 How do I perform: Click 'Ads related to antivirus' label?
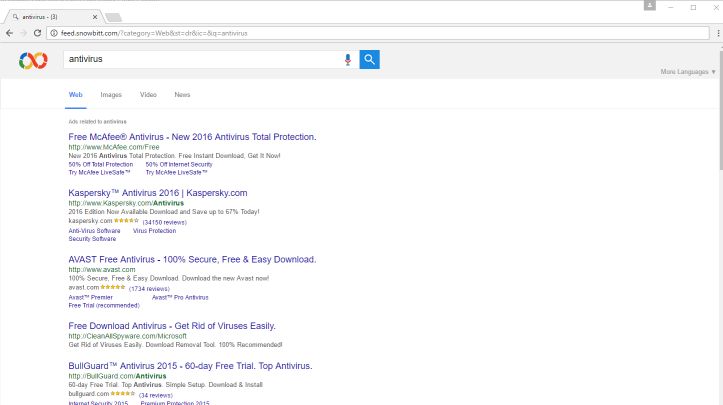coord(97,122)
